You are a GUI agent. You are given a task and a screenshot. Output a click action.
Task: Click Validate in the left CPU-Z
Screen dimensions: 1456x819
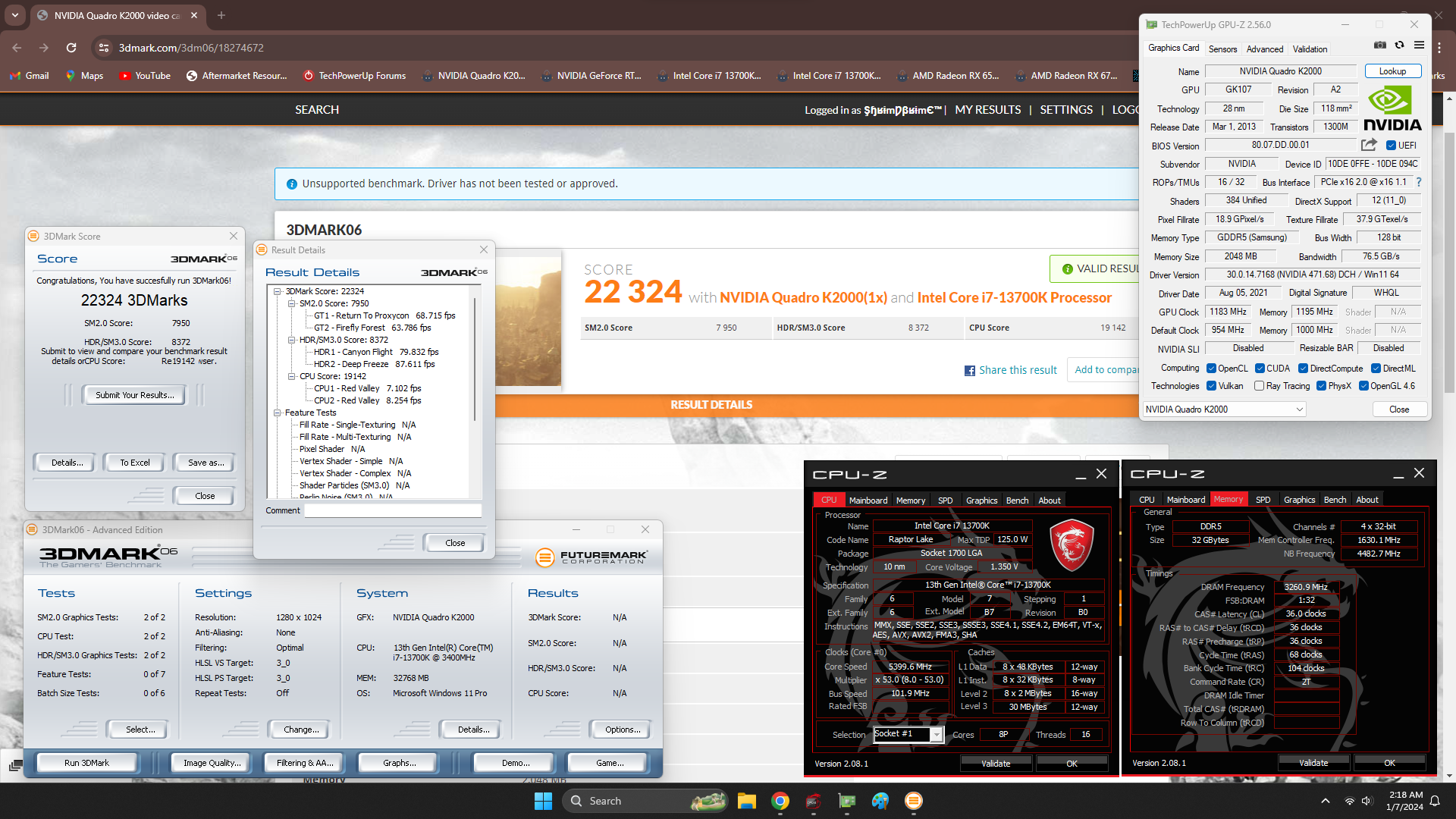click(995, 764)
